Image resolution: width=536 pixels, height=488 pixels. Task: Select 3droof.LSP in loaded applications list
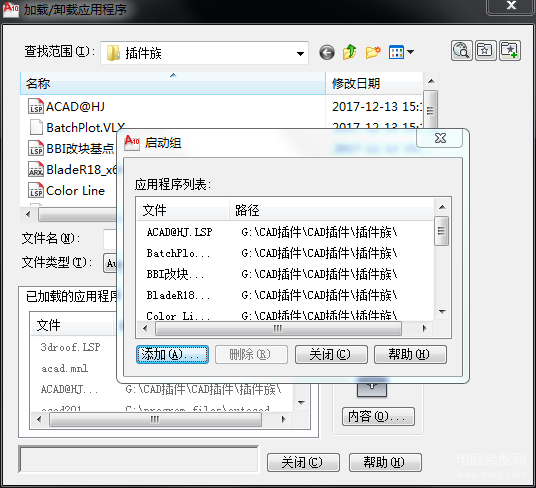click(x=70, y=347)
